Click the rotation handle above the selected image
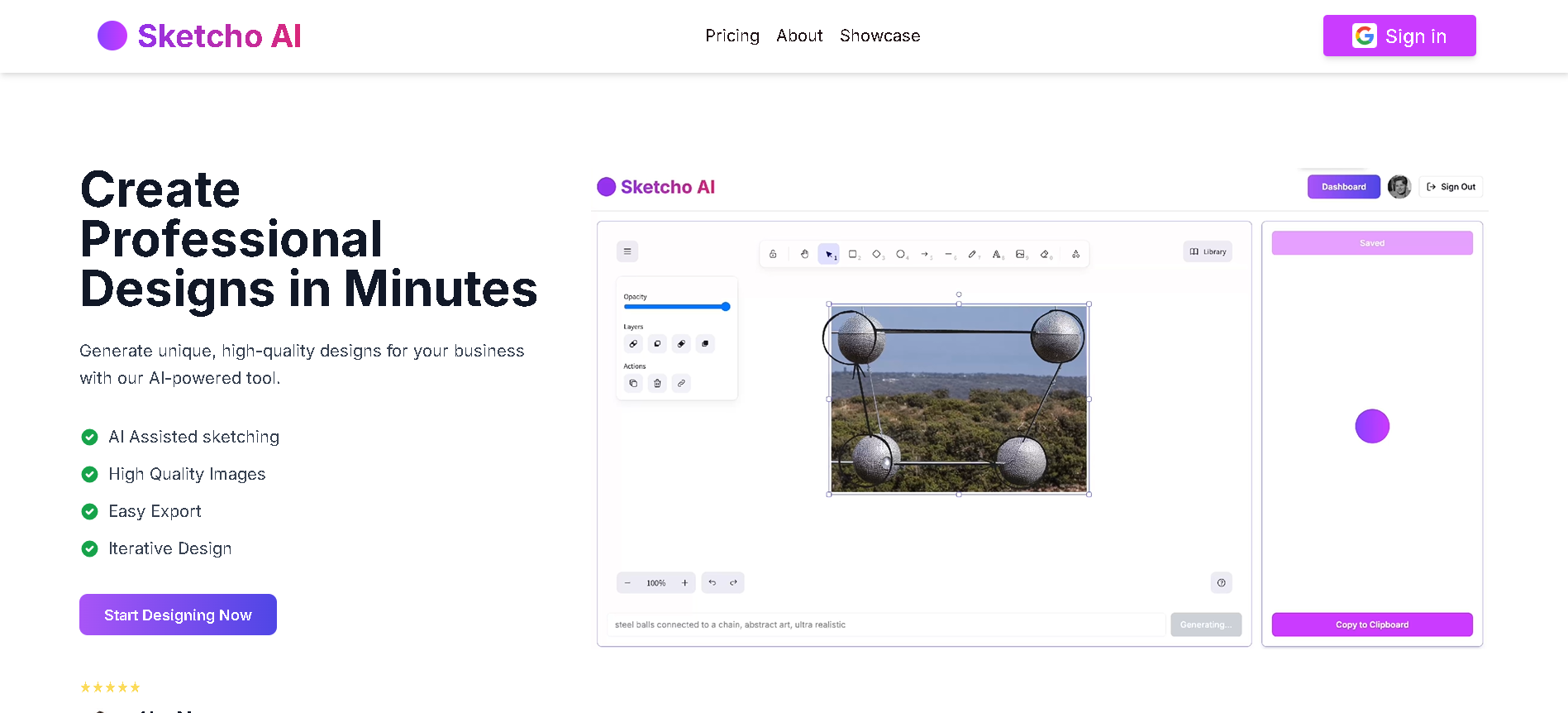This screenshot has height=713, width=1568. [959, 294]
